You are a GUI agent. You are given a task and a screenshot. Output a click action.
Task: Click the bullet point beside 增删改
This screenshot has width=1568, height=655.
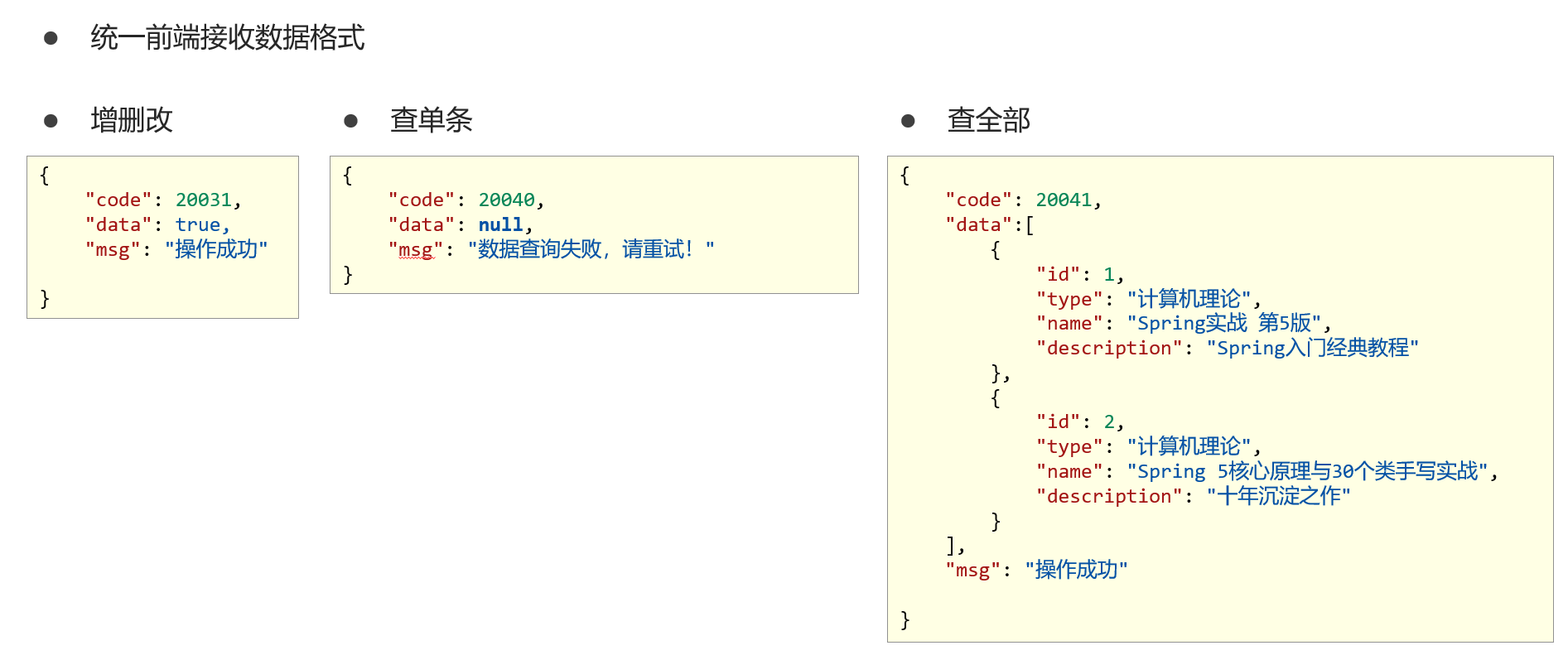[x=51, y=121]
